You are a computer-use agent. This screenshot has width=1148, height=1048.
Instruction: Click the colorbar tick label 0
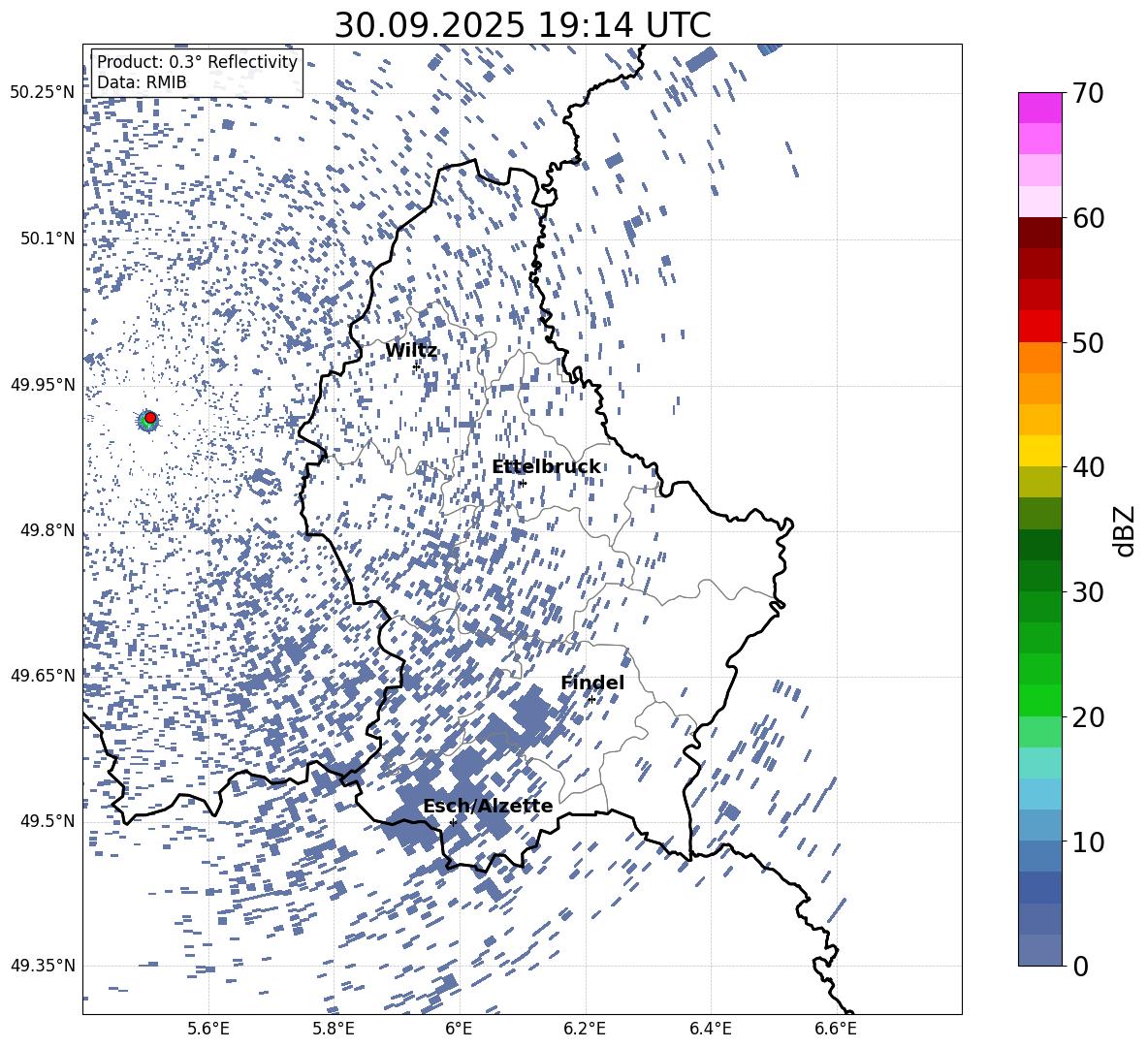(1080, 966)
